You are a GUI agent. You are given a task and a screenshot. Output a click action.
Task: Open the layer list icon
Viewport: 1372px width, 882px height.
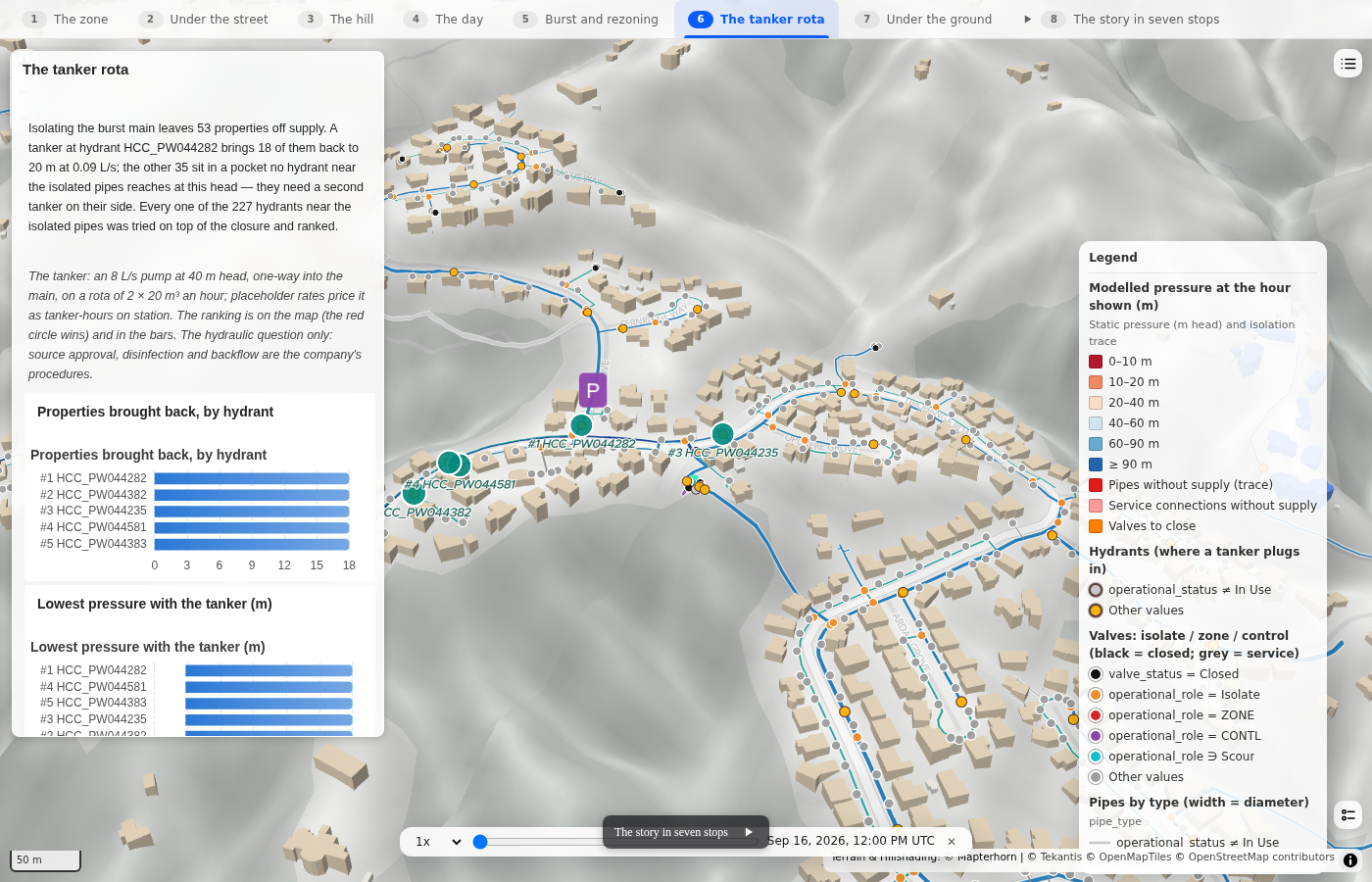(x=1348, y=64)
